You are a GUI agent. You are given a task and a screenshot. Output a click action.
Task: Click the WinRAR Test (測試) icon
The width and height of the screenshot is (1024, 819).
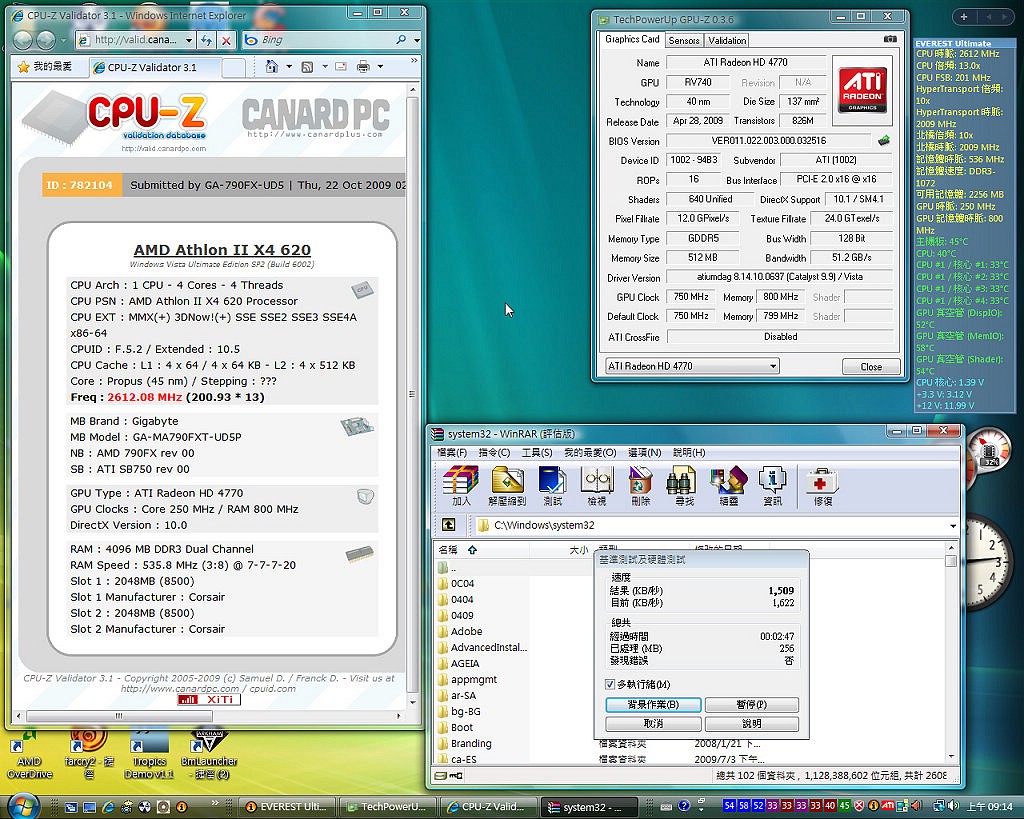tap(552, 486)
